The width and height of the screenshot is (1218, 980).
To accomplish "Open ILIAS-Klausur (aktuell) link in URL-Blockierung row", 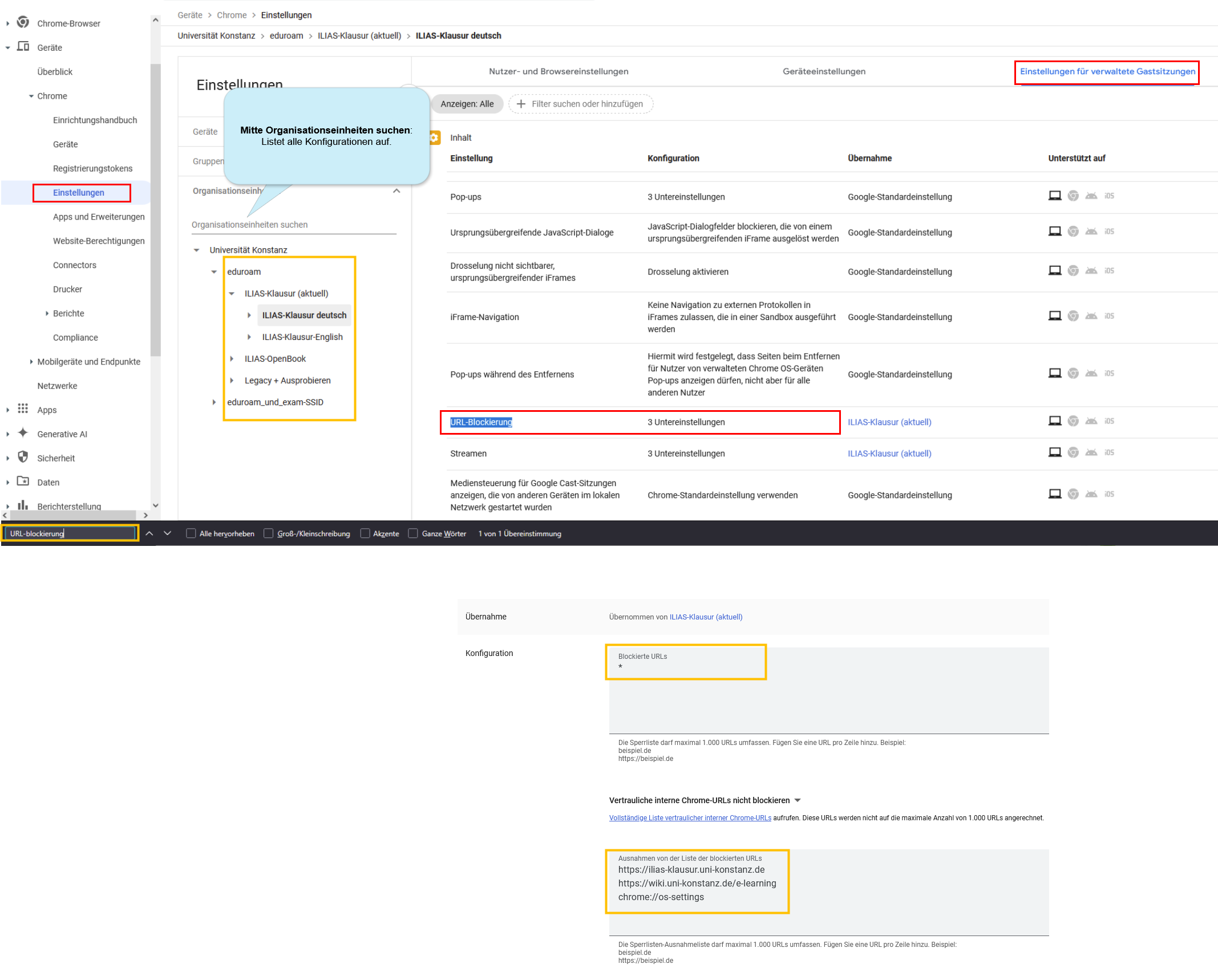I will [x=889, y=422].
